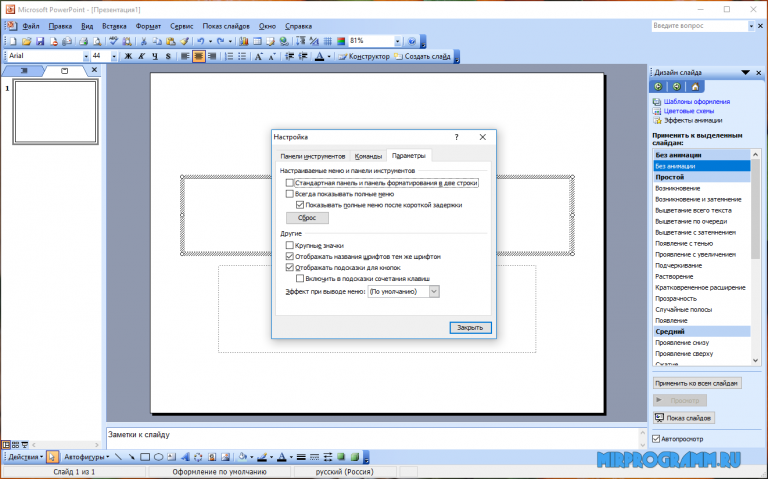
Task: Open the Автофигуры menu
Action: [87, 457]
